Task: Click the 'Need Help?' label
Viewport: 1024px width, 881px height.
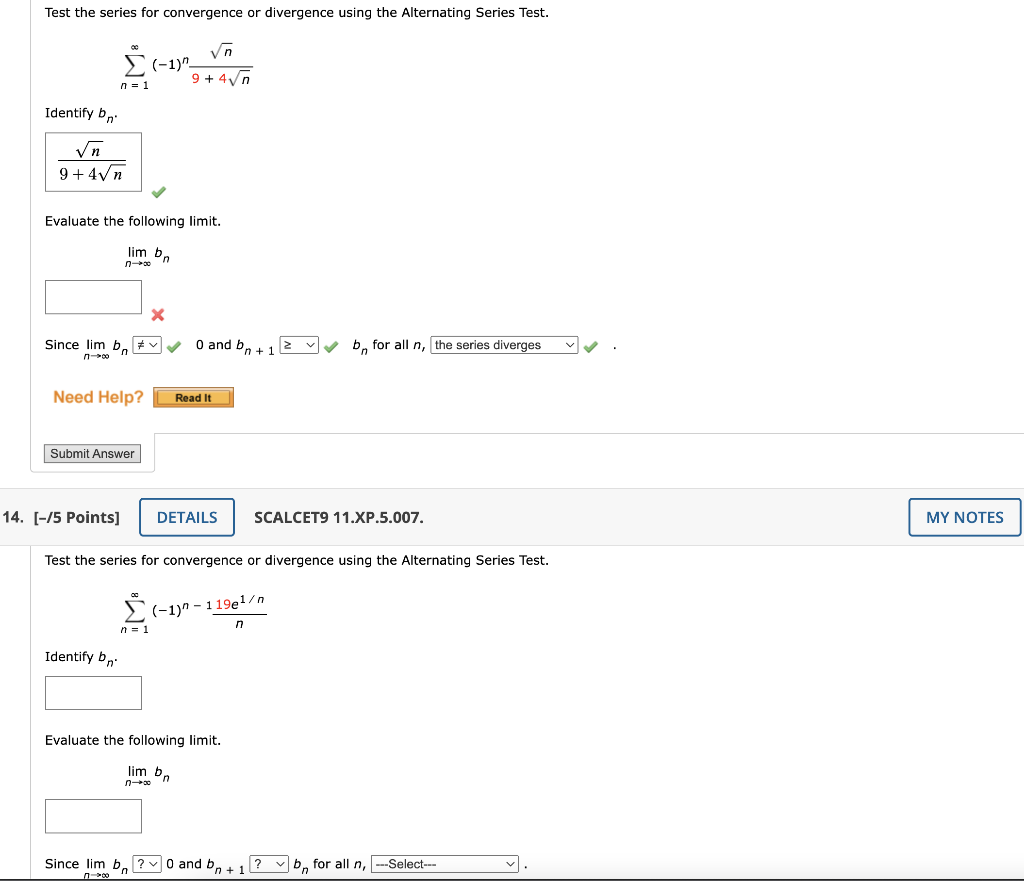Action: pos(98,397)
